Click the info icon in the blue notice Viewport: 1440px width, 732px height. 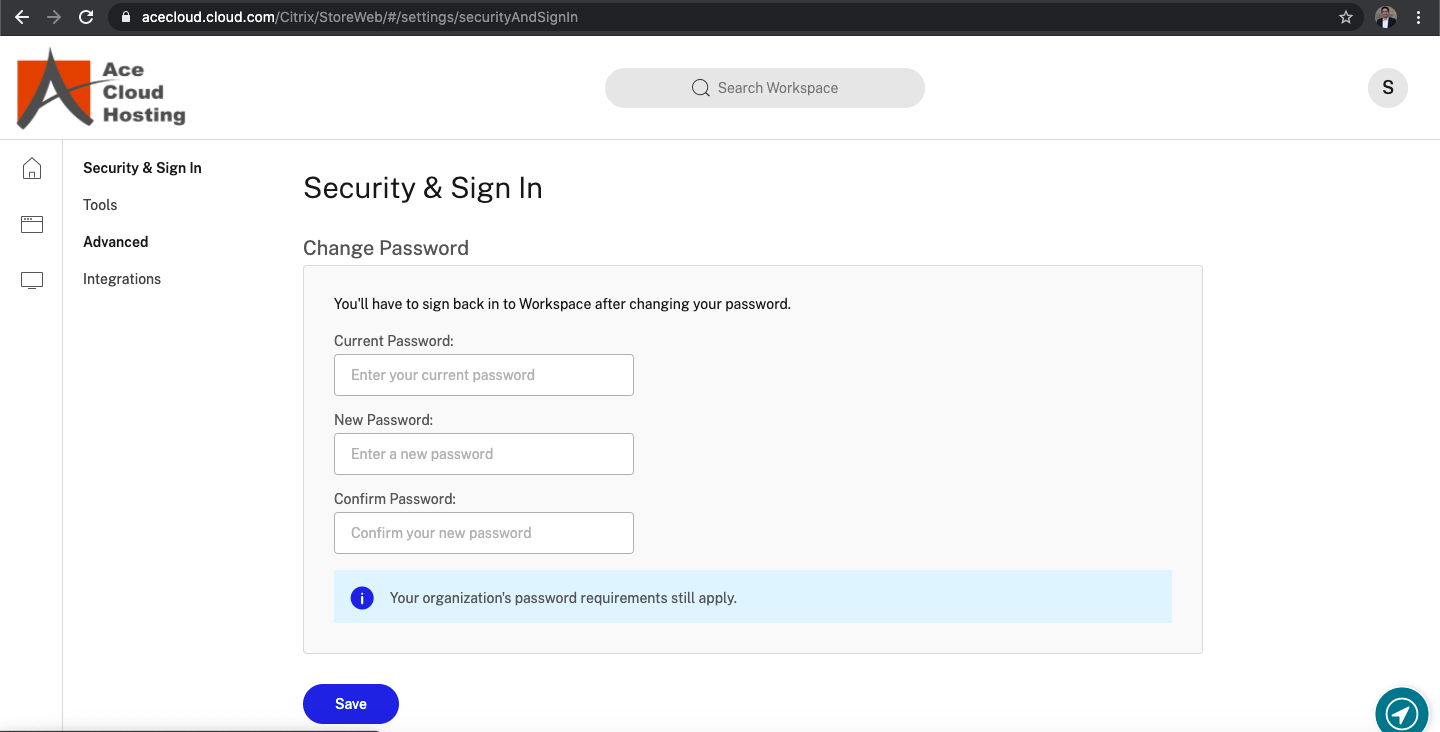(x=361, y=597)
